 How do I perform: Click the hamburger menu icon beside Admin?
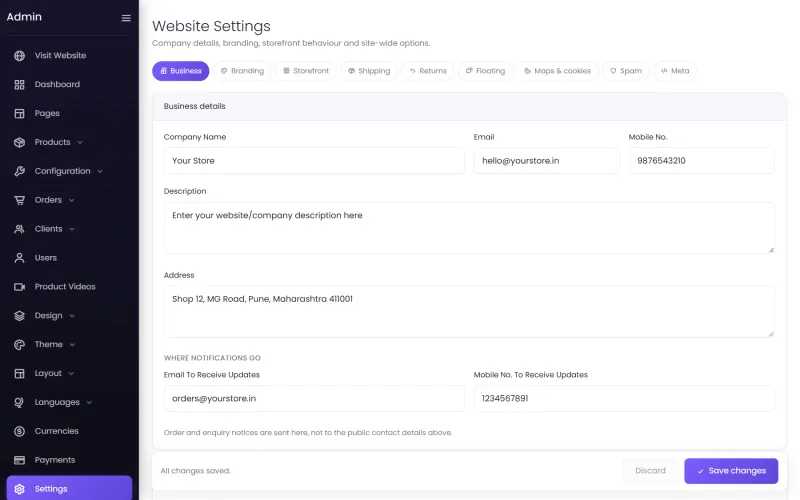[x=126, y=18]
